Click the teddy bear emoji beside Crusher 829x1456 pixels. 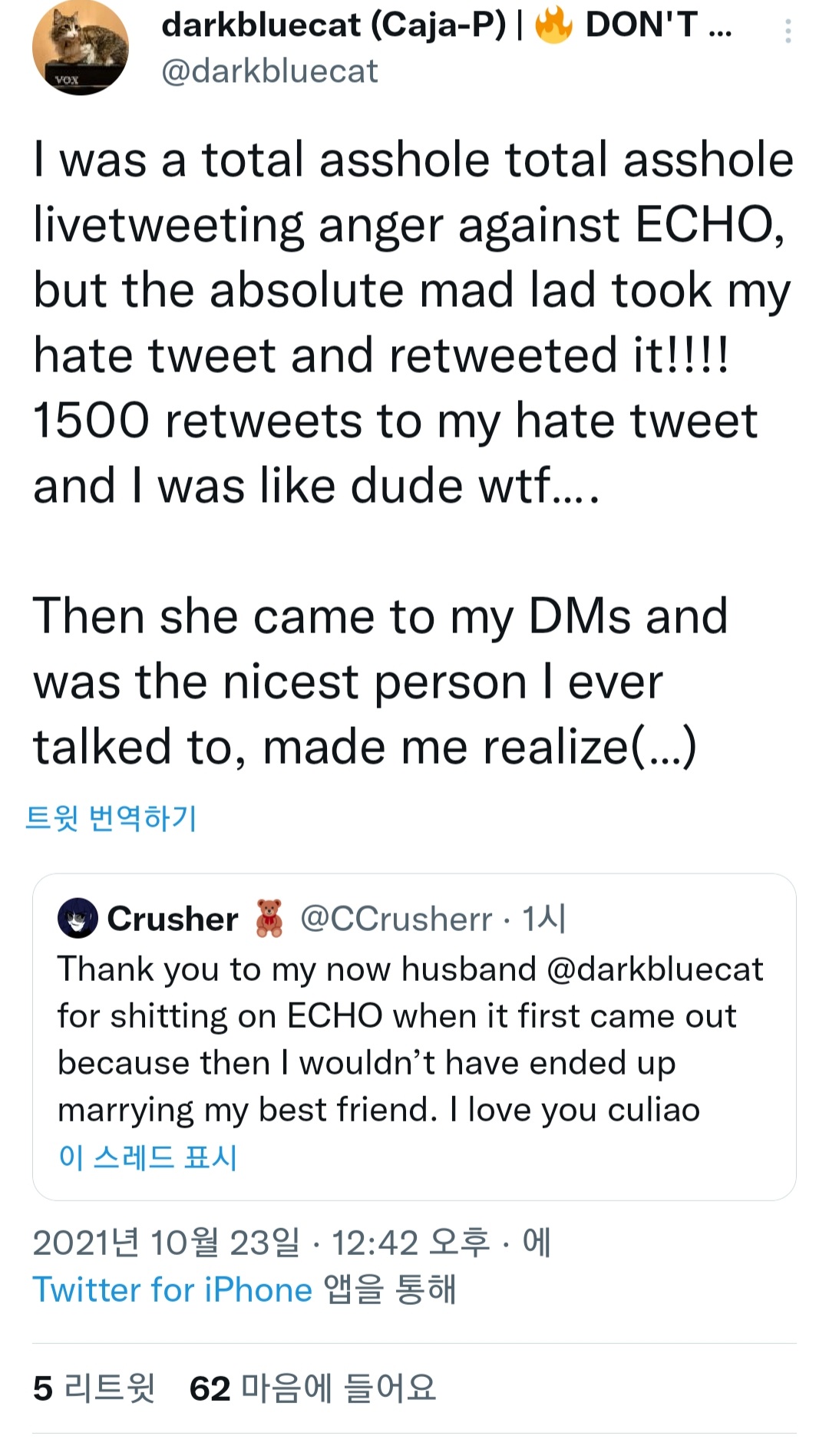269,919
